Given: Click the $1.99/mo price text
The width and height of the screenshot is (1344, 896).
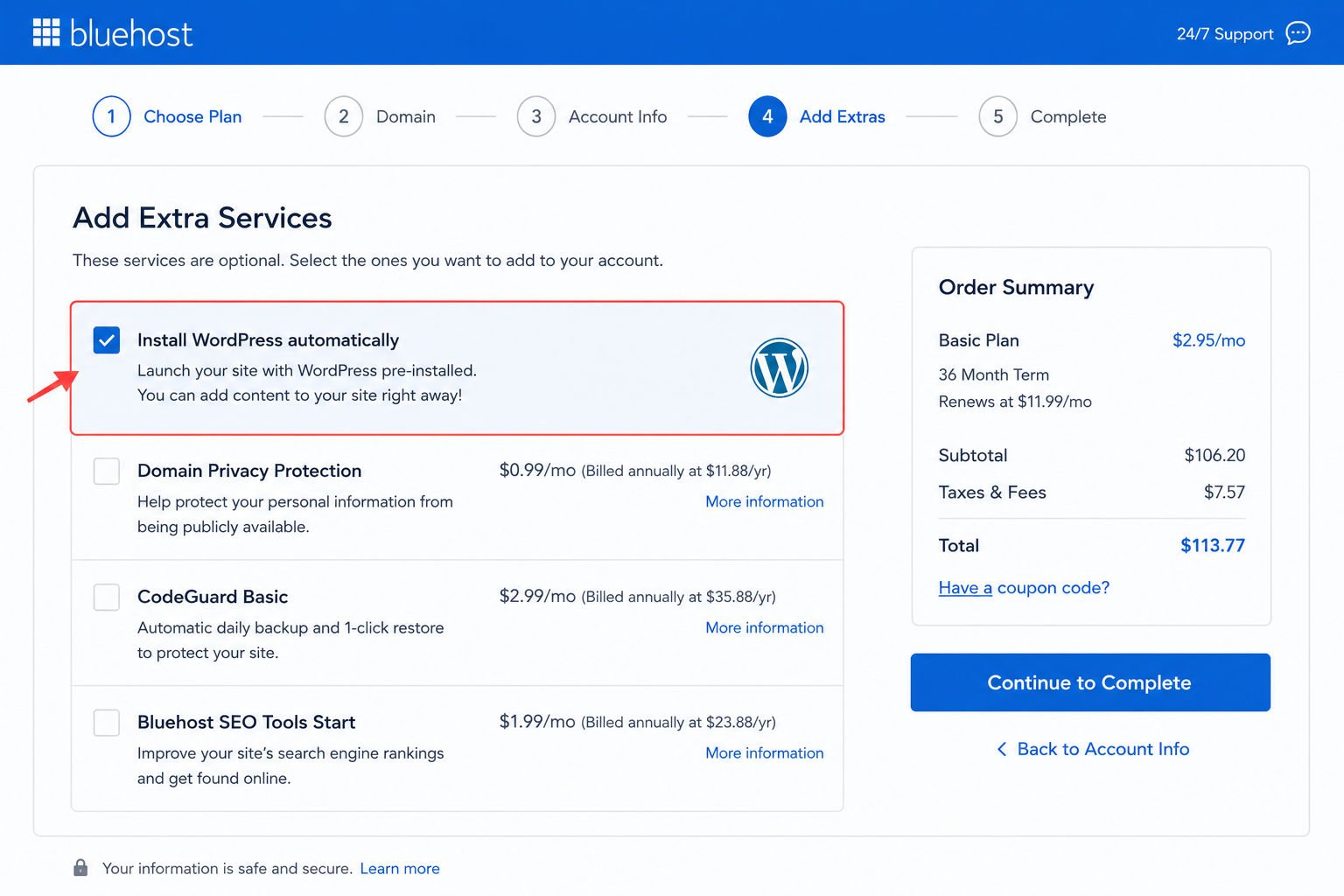Looking at the screenshot, I should click(x=537, y=721).
